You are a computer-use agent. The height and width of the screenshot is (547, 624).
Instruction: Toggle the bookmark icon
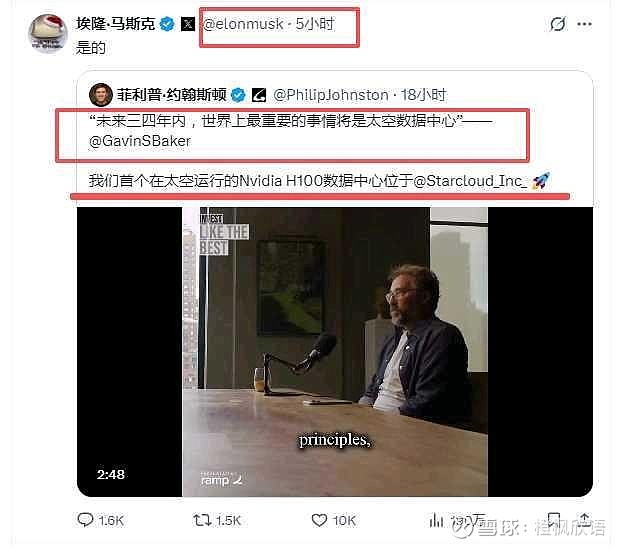(554, 520)
